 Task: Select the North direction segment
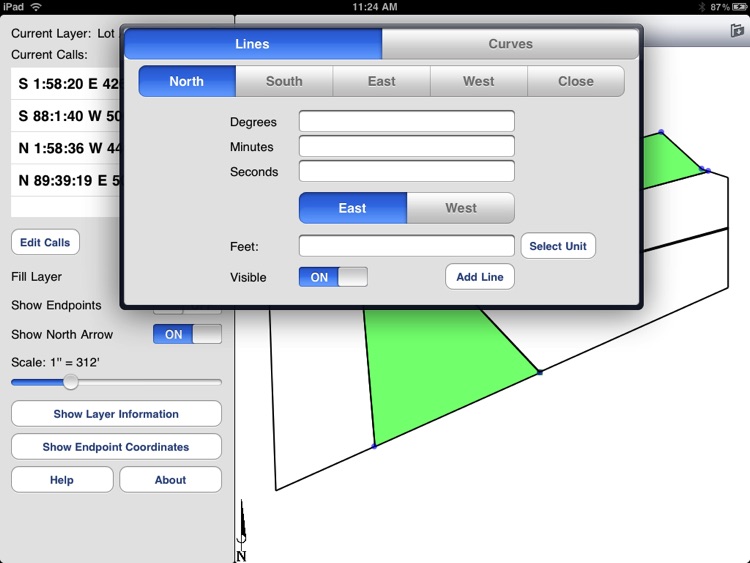click(187, 81)
